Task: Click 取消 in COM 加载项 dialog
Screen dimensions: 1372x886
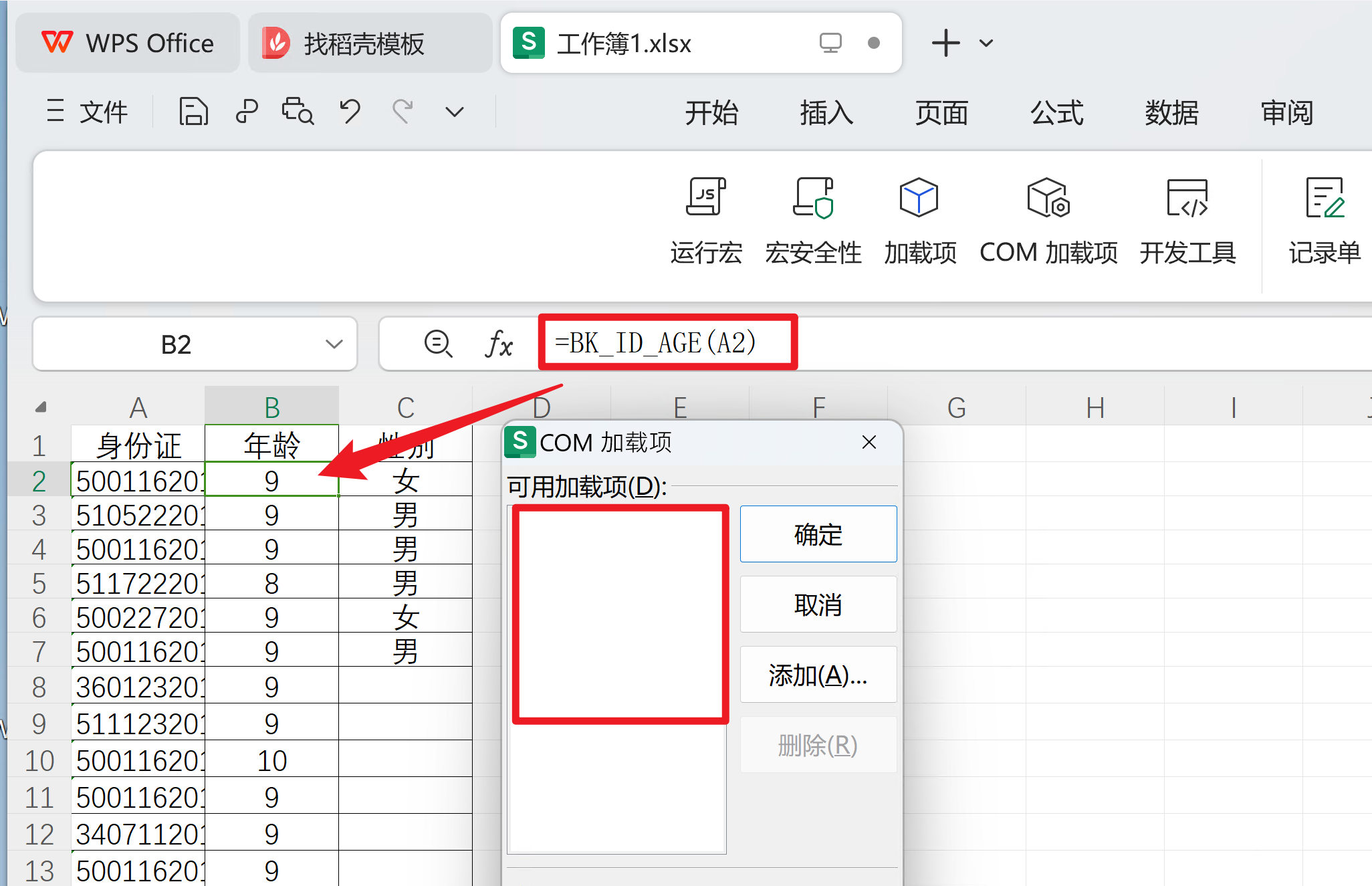Action: (x=818, y=604)
